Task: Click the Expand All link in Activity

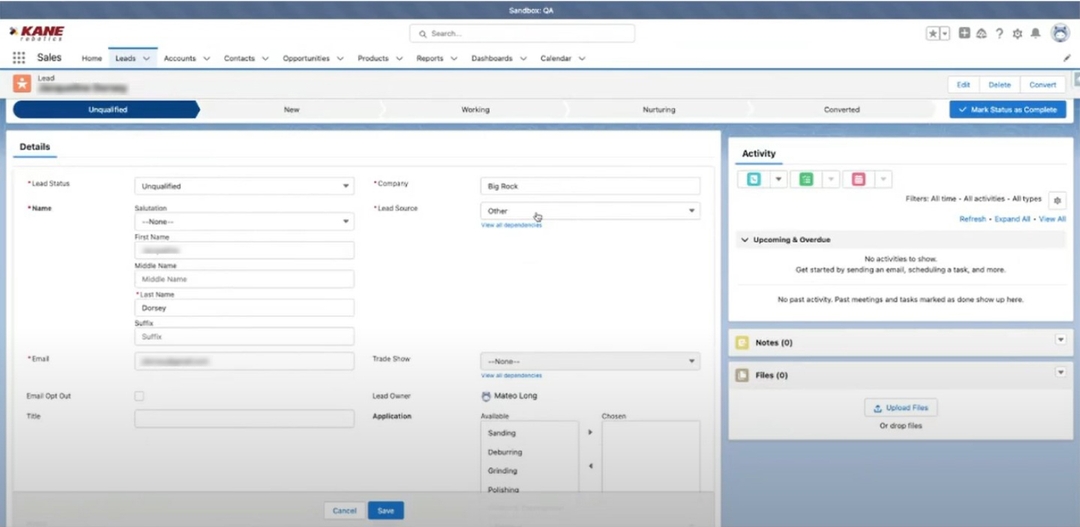Action: coord(1011,218)
